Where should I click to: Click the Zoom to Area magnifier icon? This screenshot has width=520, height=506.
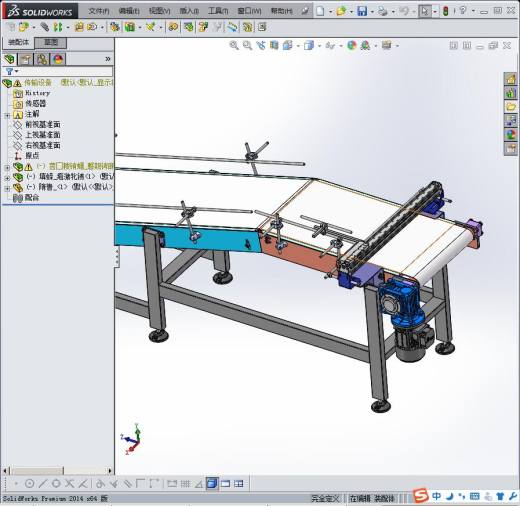coord(247,45)
